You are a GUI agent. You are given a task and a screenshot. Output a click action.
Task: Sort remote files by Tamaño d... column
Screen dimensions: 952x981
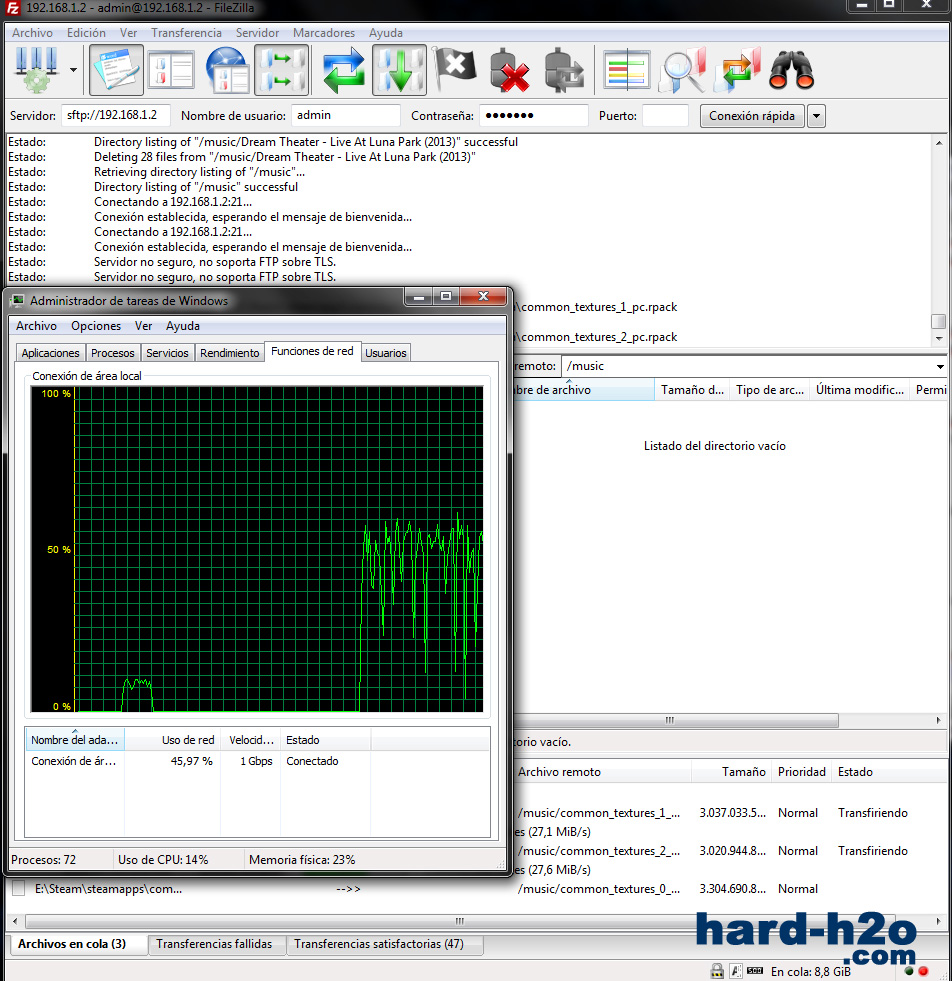(x=692, y=390)
